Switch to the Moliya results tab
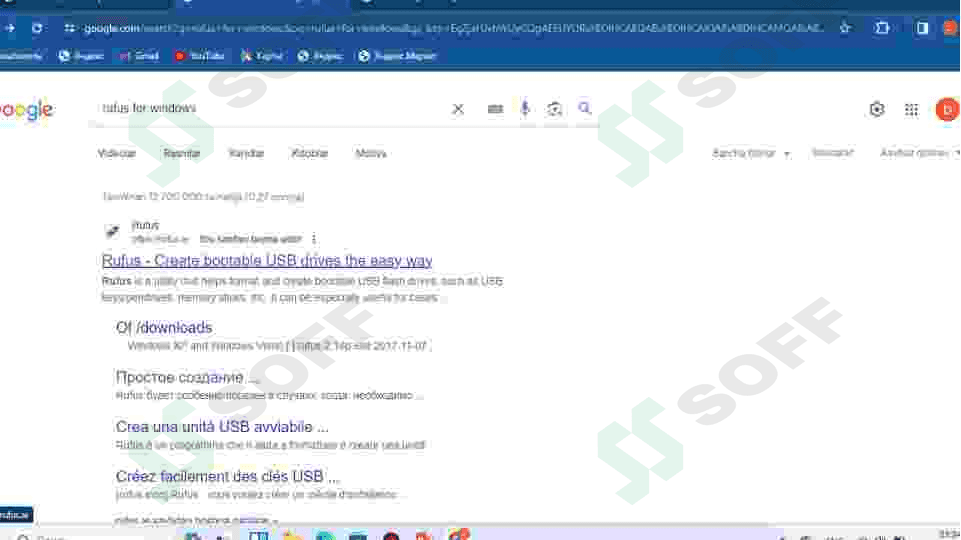The height and width of the screenshot is (540, 961). click(371, 153)
